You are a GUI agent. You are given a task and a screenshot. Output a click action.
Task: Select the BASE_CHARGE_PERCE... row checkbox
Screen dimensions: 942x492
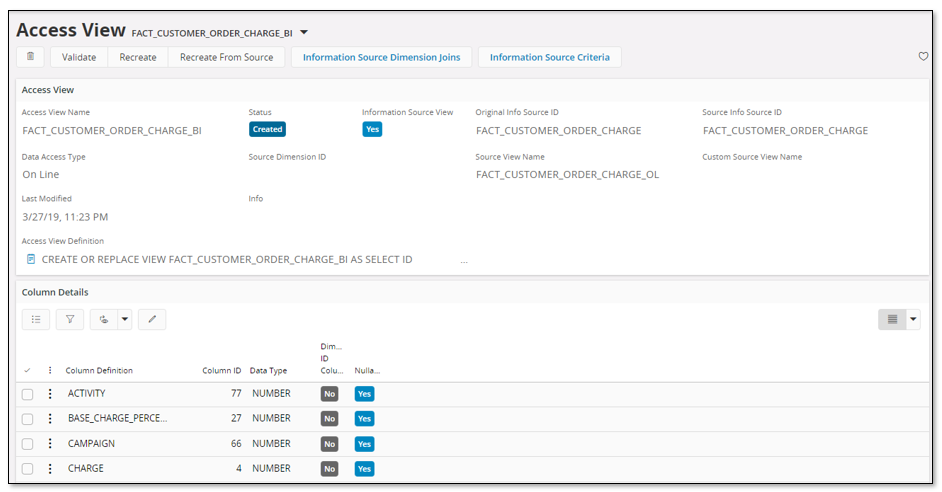(28, 419)
